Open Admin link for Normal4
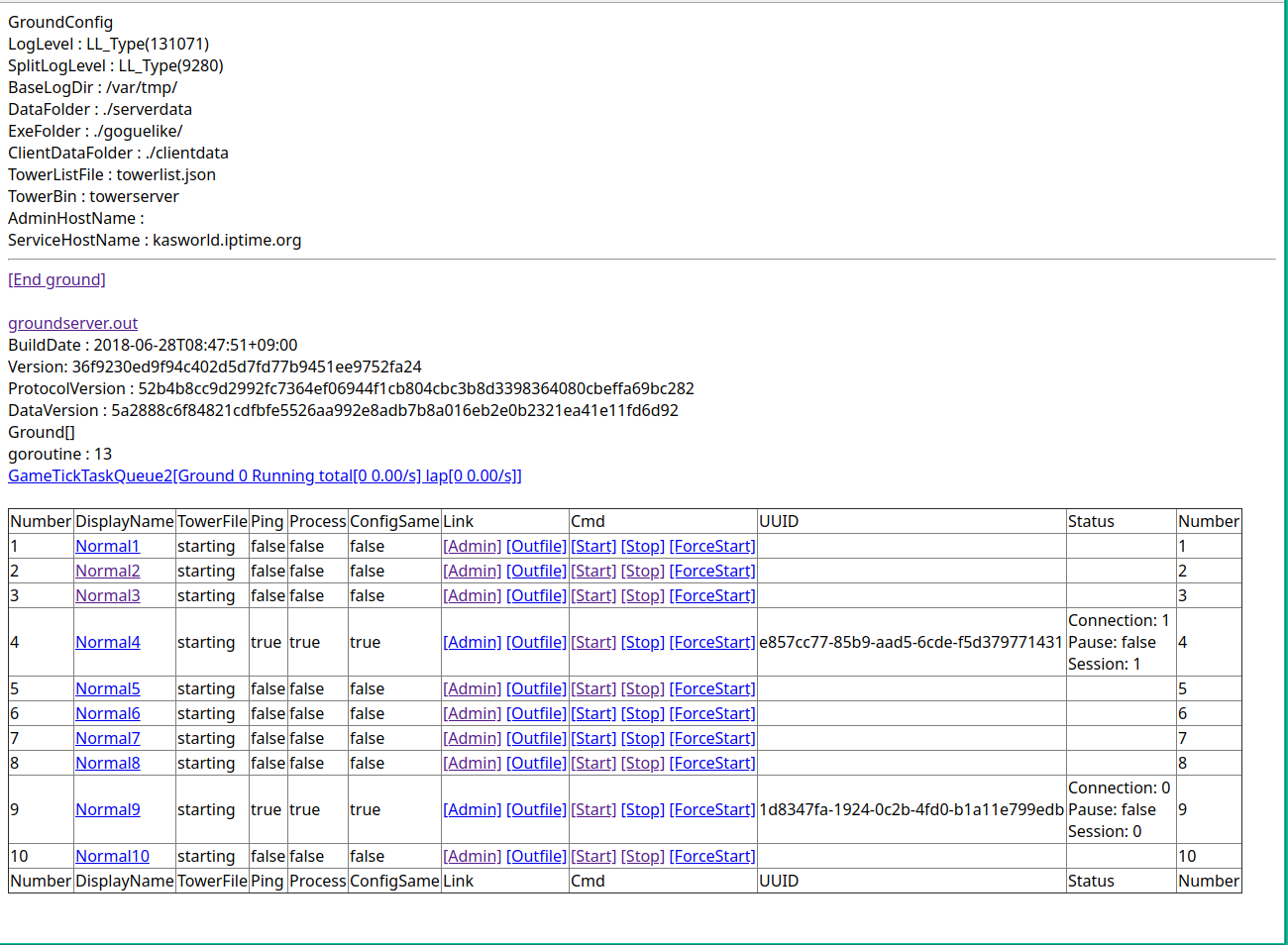This screenshot has width=1288, height=945. tap(473, 642)
